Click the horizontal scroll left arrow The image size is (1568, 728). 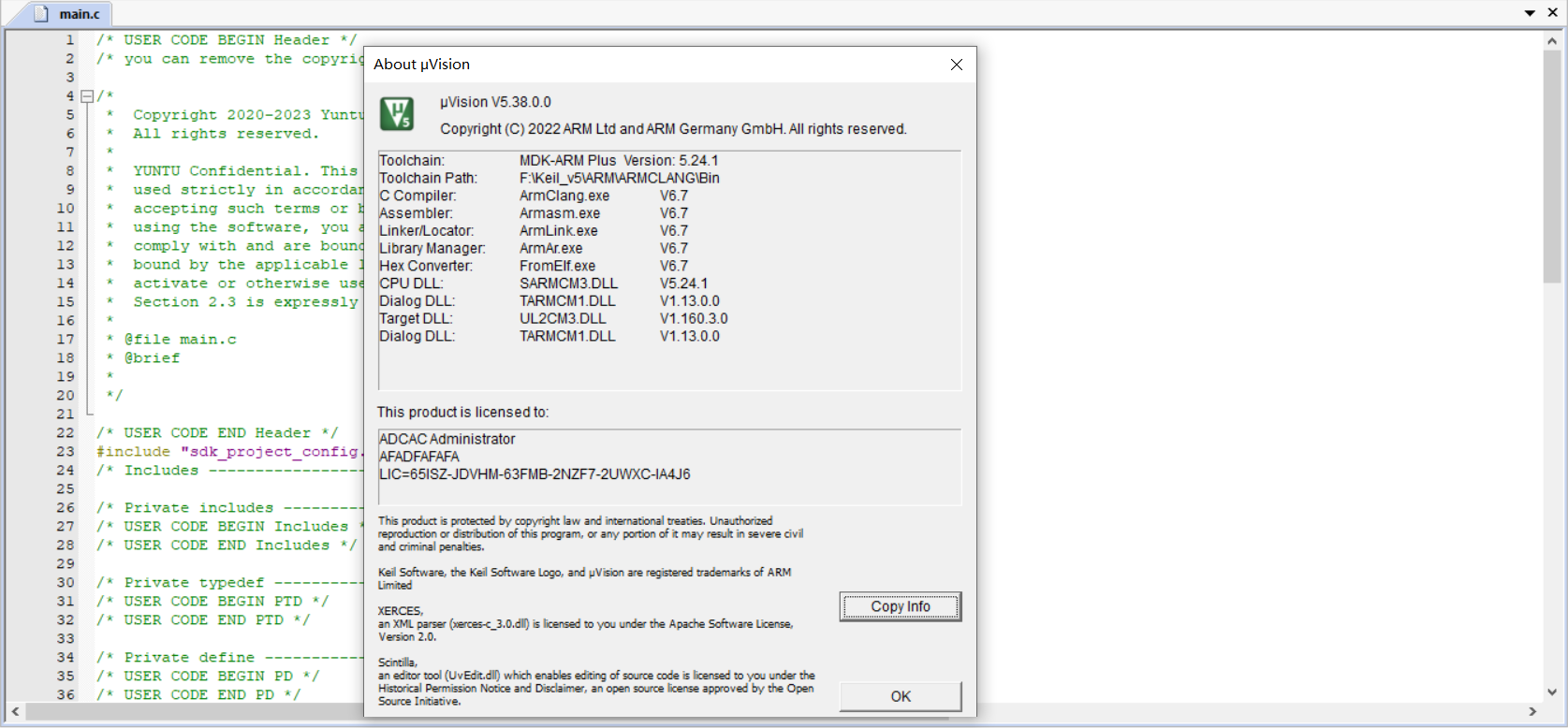[16, 712]
